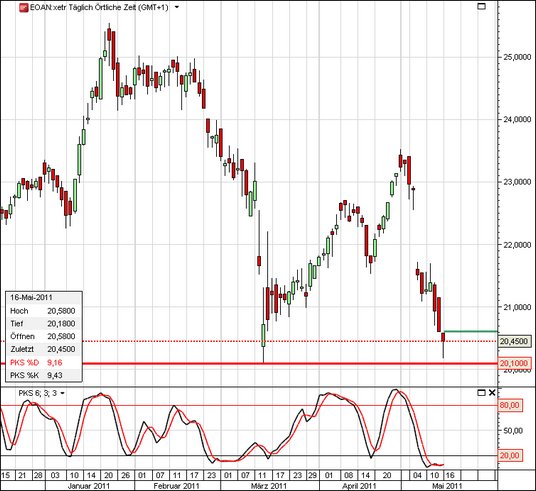Click the date tick 03 in Januar
This screenshot has width=536, height=491.
(x=55, y=475)
